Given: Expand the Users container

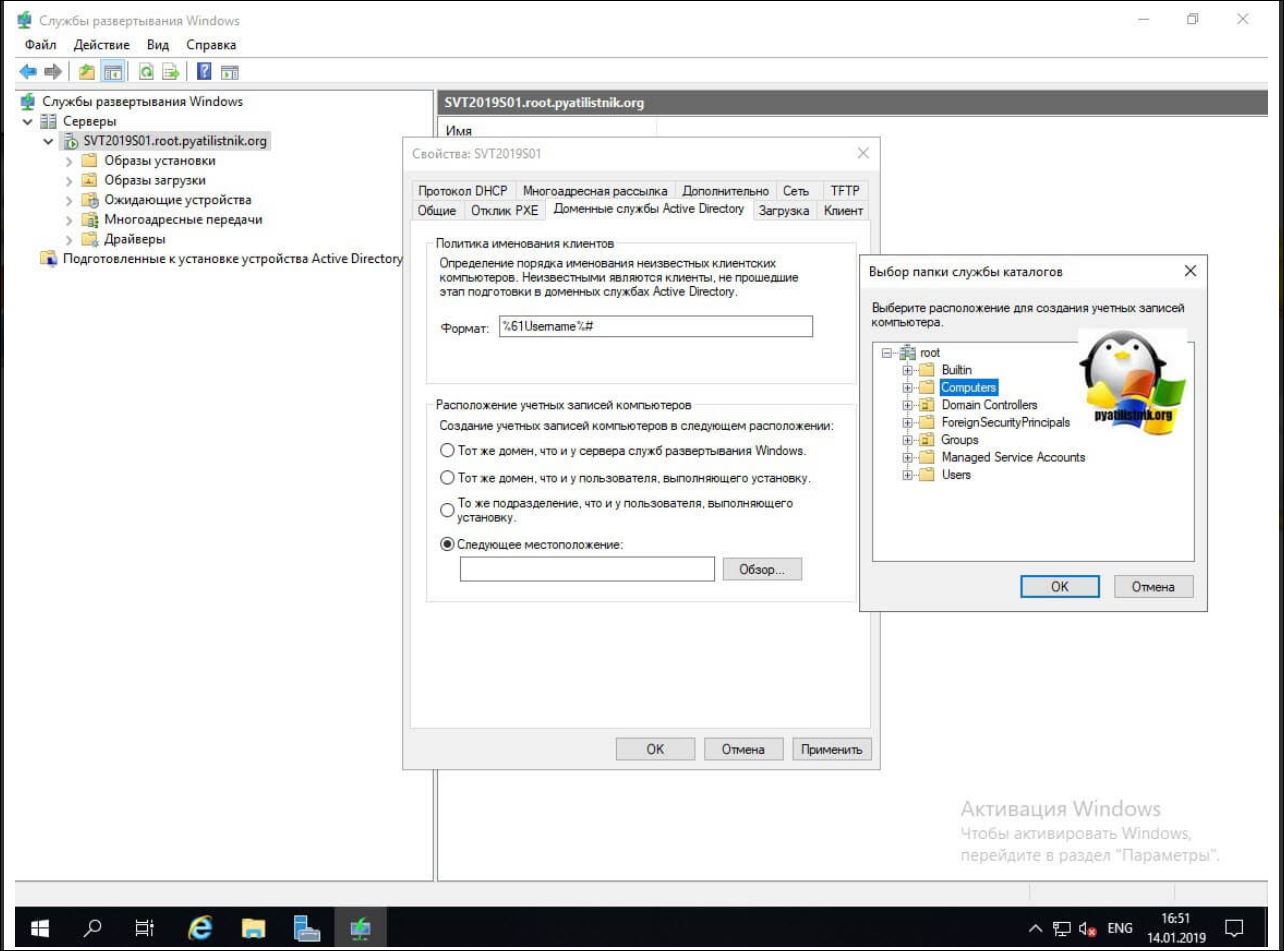Looking at the screenshot, I should 908,475.
